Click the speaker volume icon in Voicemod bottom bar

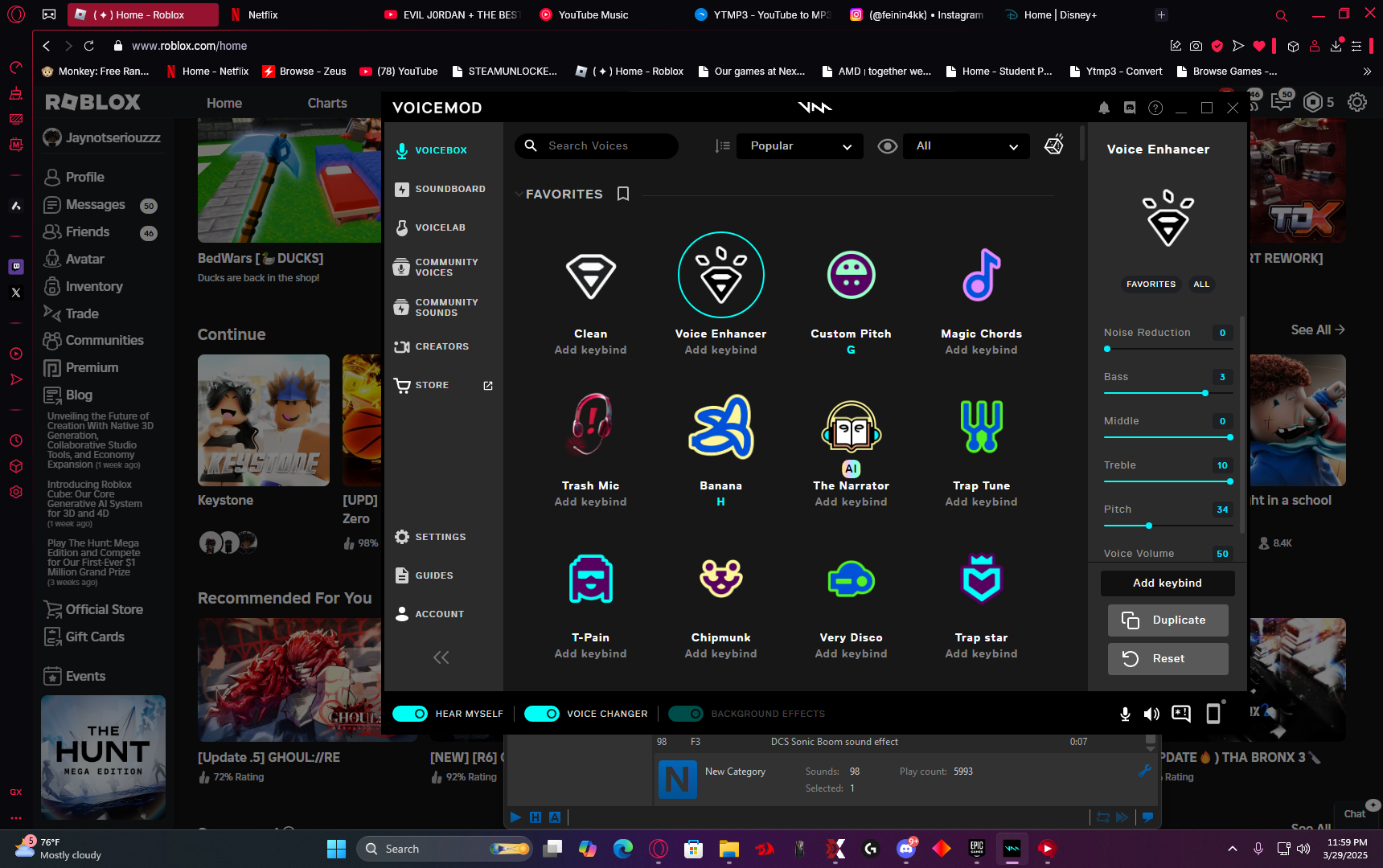[x=1151, y=714]
